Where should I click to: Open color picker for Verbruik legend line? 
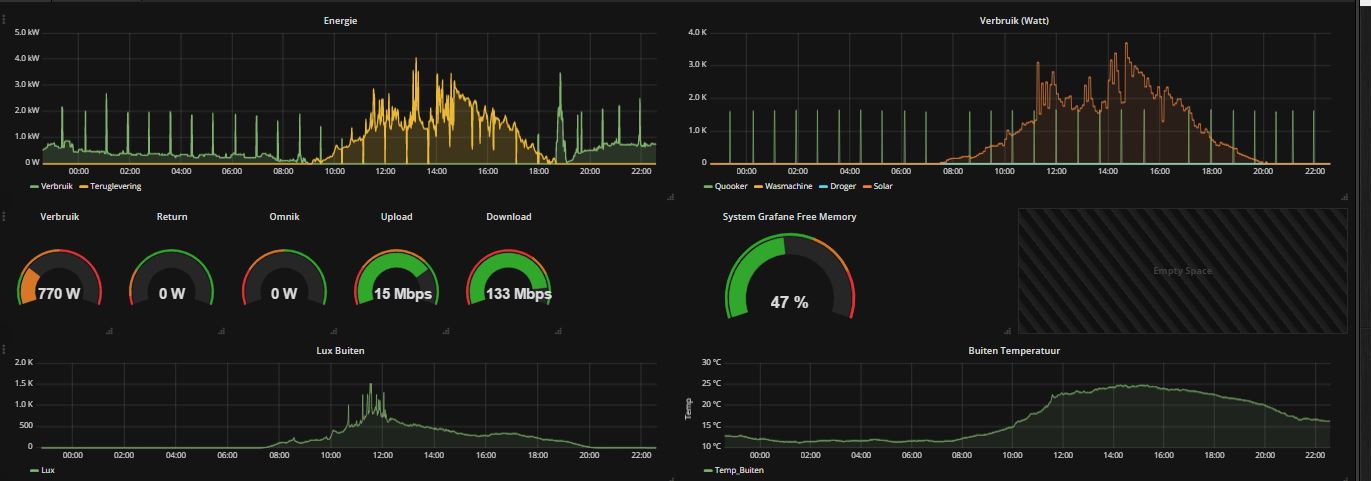pyautogui.click(x=34, y=186)
